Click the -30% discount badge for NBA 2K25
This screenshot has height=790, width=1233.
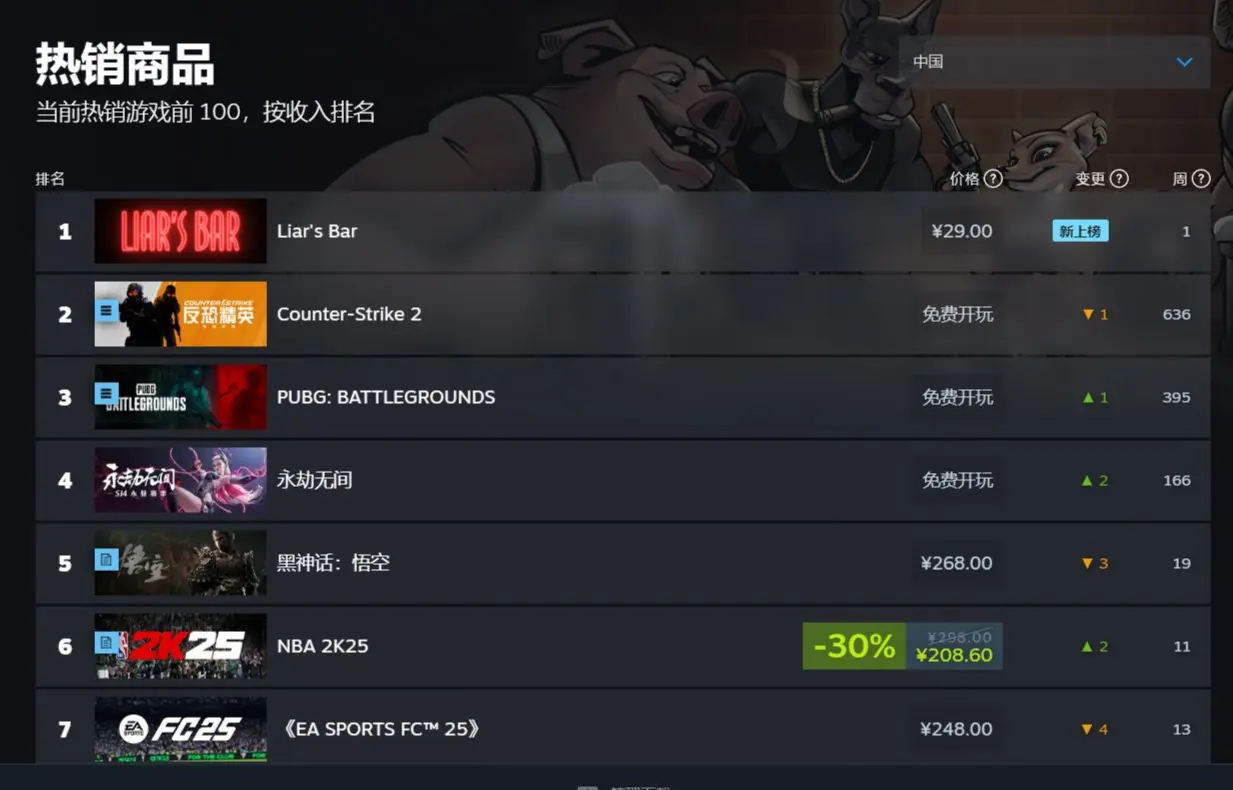coord(854,646)
